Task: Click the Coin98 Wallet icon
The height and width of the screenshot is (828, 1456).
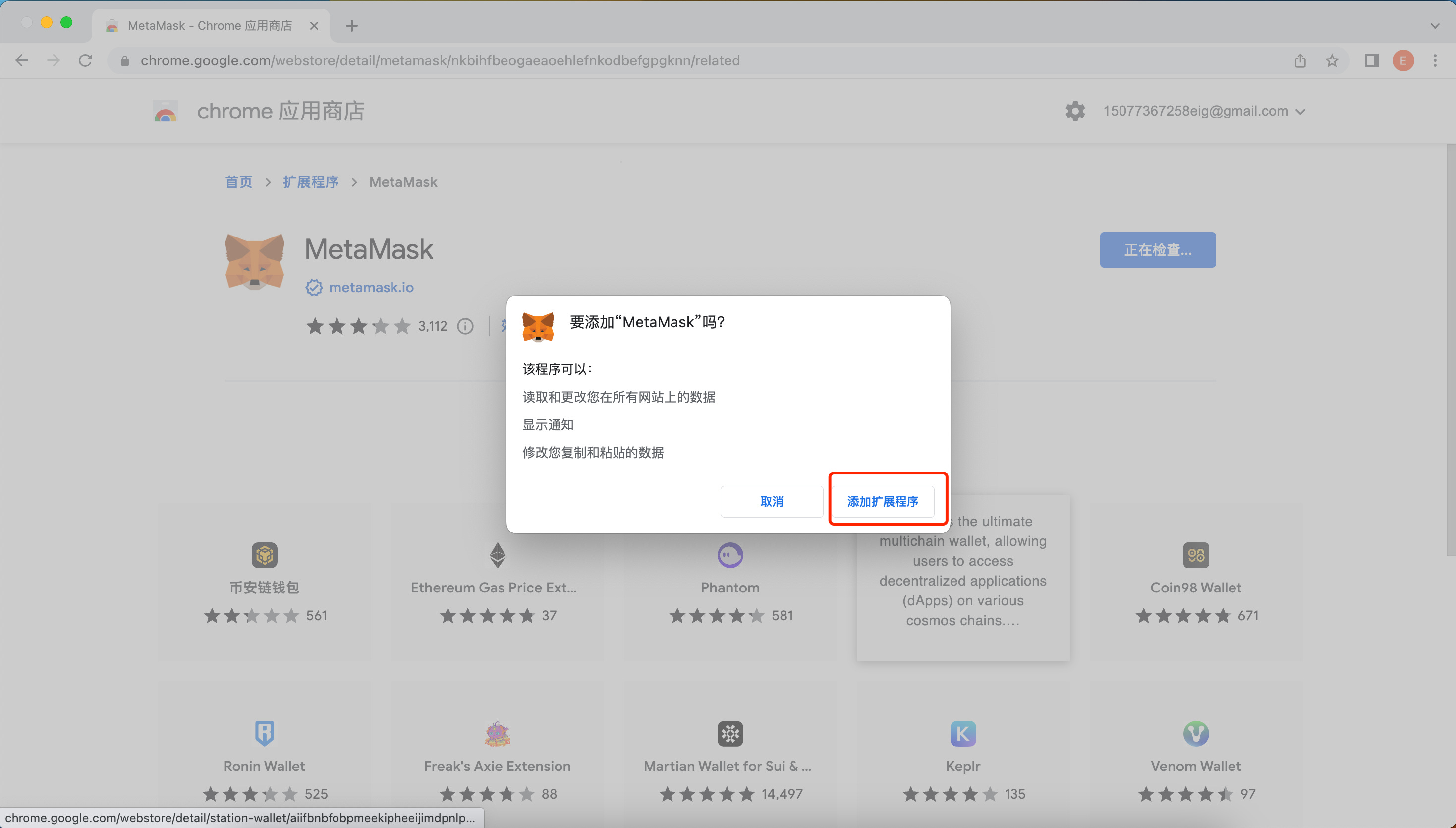Action: 1196,555
